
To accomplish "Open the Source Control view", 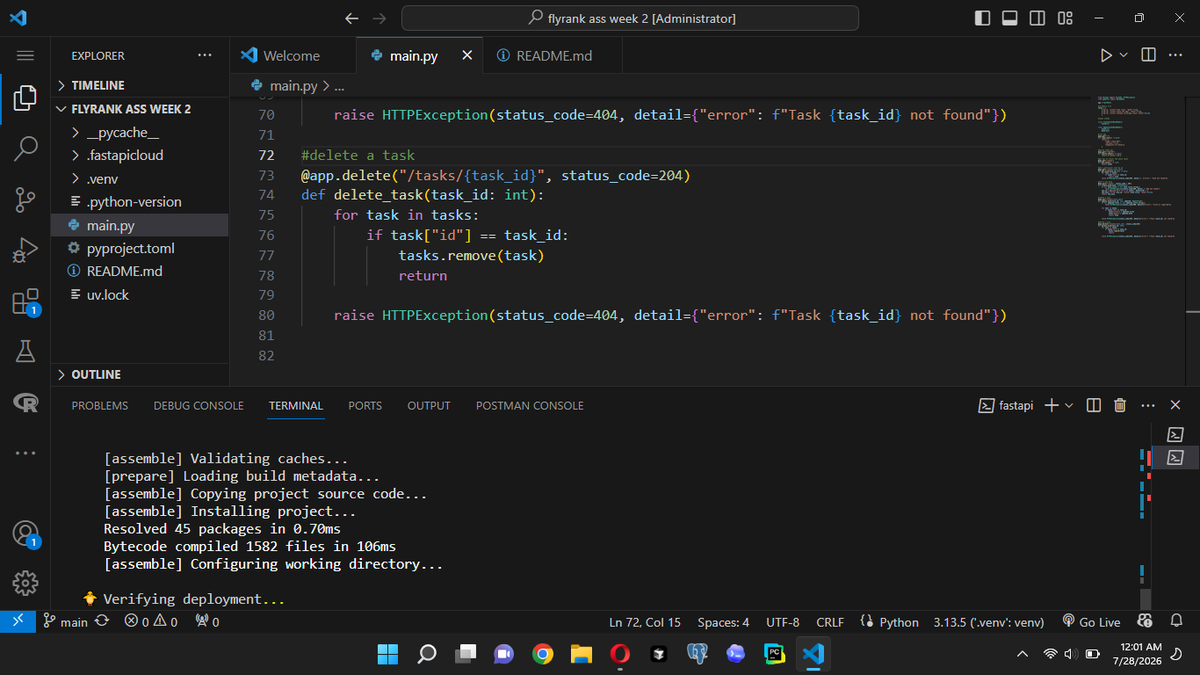I will 25,199.
